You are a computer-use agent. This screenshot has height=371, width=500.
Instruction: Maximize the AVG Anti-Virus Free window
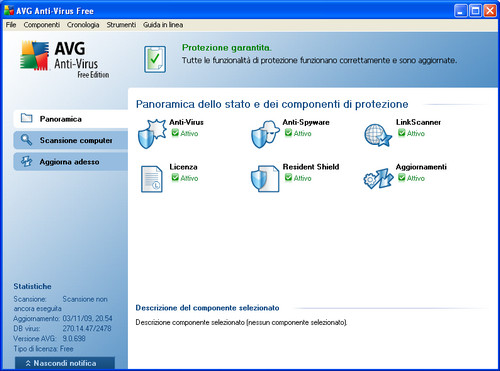click(x=475, y=11)
